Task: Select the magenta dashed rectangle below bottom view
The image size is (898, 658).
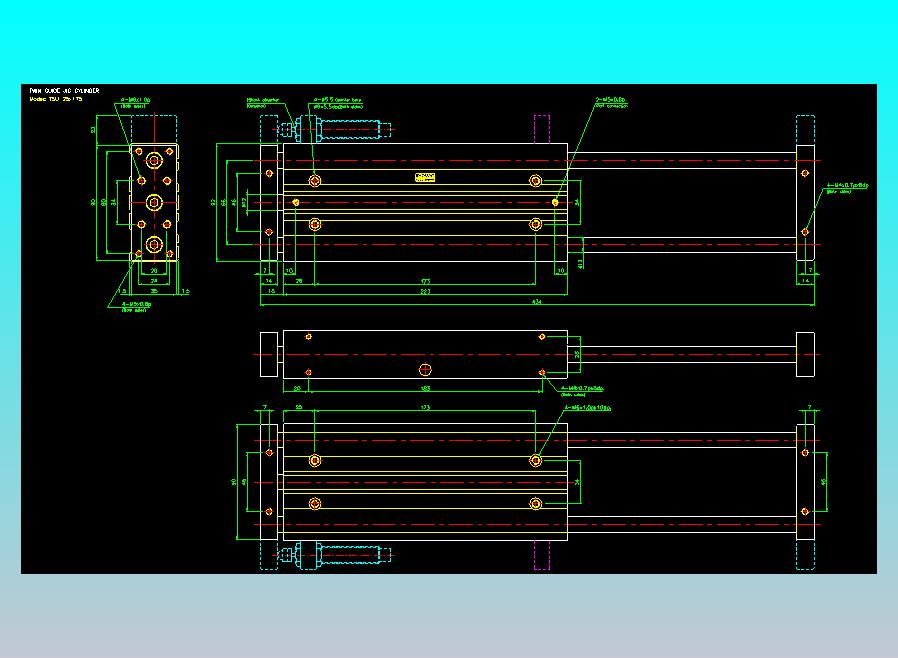Action: [x=542, y=555]
